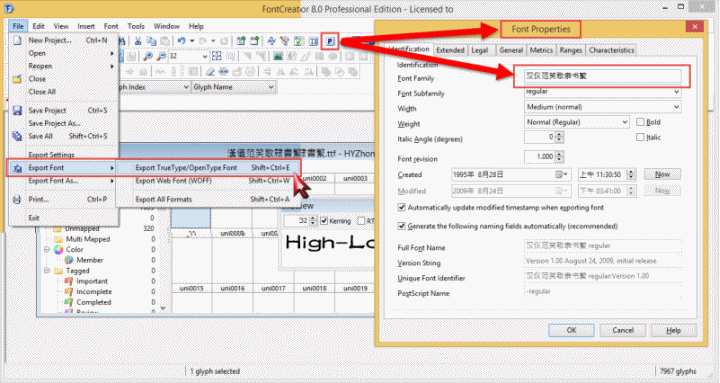Open the Tools menu
Image resolution: width=720 pixels, height=383 pixels.
click(135, 26)
